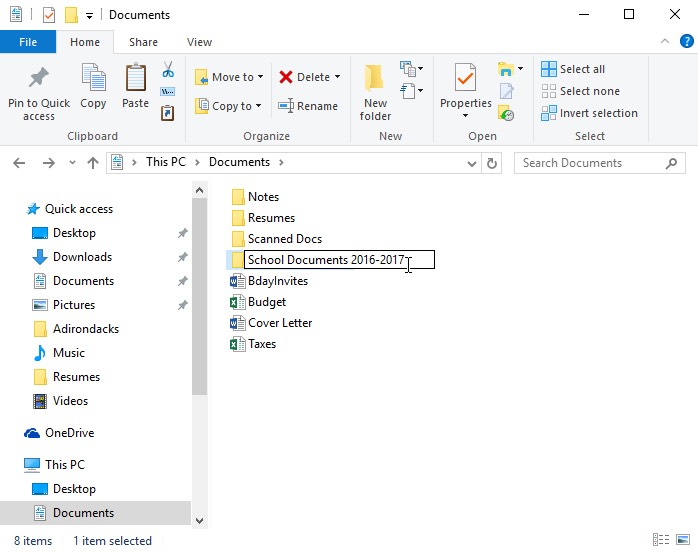Click the Cut scissors icon
The height and width of the screenshot is (552, 698).
[168, 69]
